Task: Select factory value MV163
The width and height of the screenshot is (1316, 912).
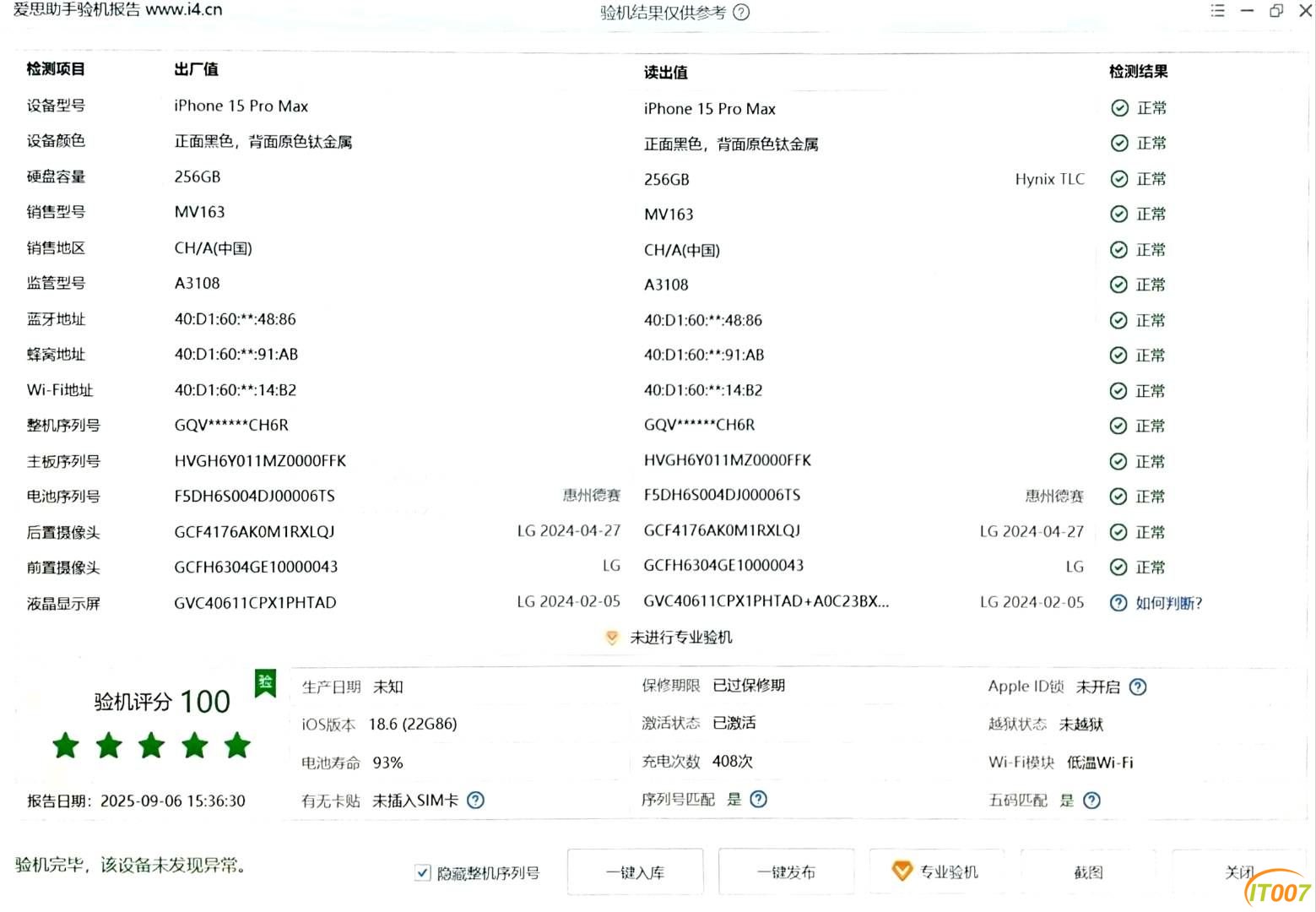Action: pyautogui.click(x=199, y=212)
